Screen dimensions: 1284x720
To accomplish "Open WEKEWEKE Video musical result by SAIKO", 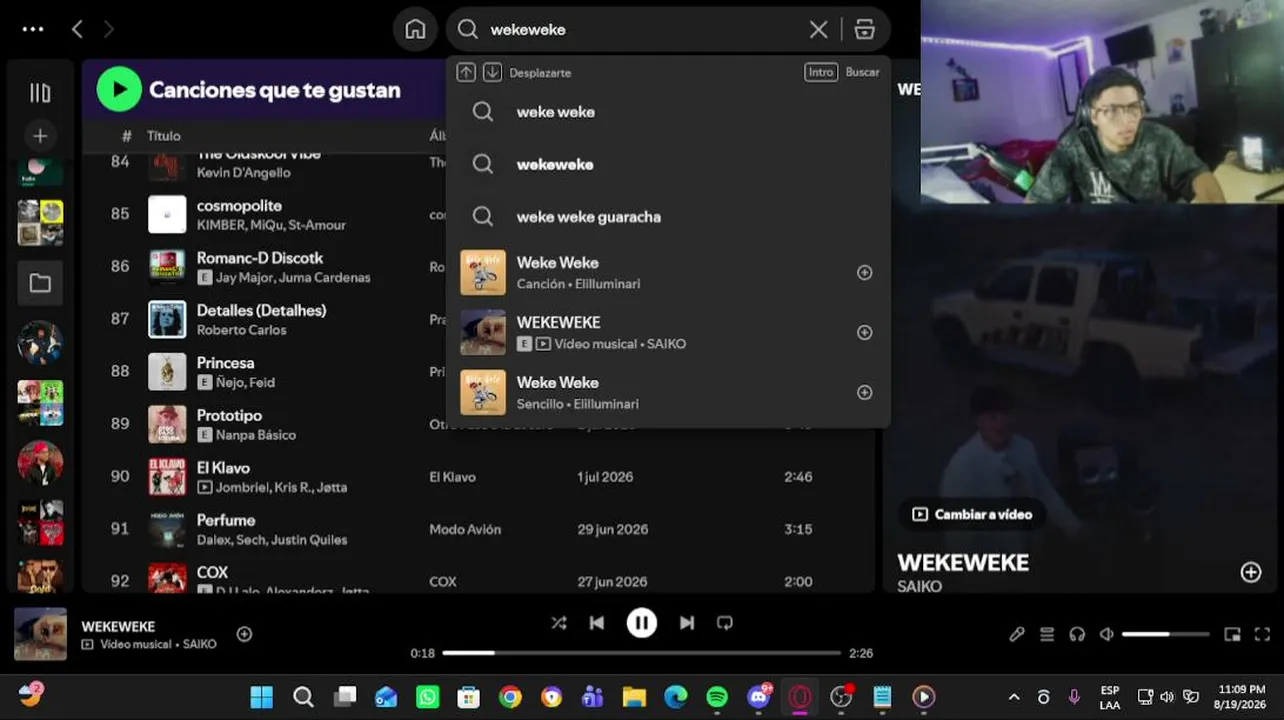I will click(668, 332).
